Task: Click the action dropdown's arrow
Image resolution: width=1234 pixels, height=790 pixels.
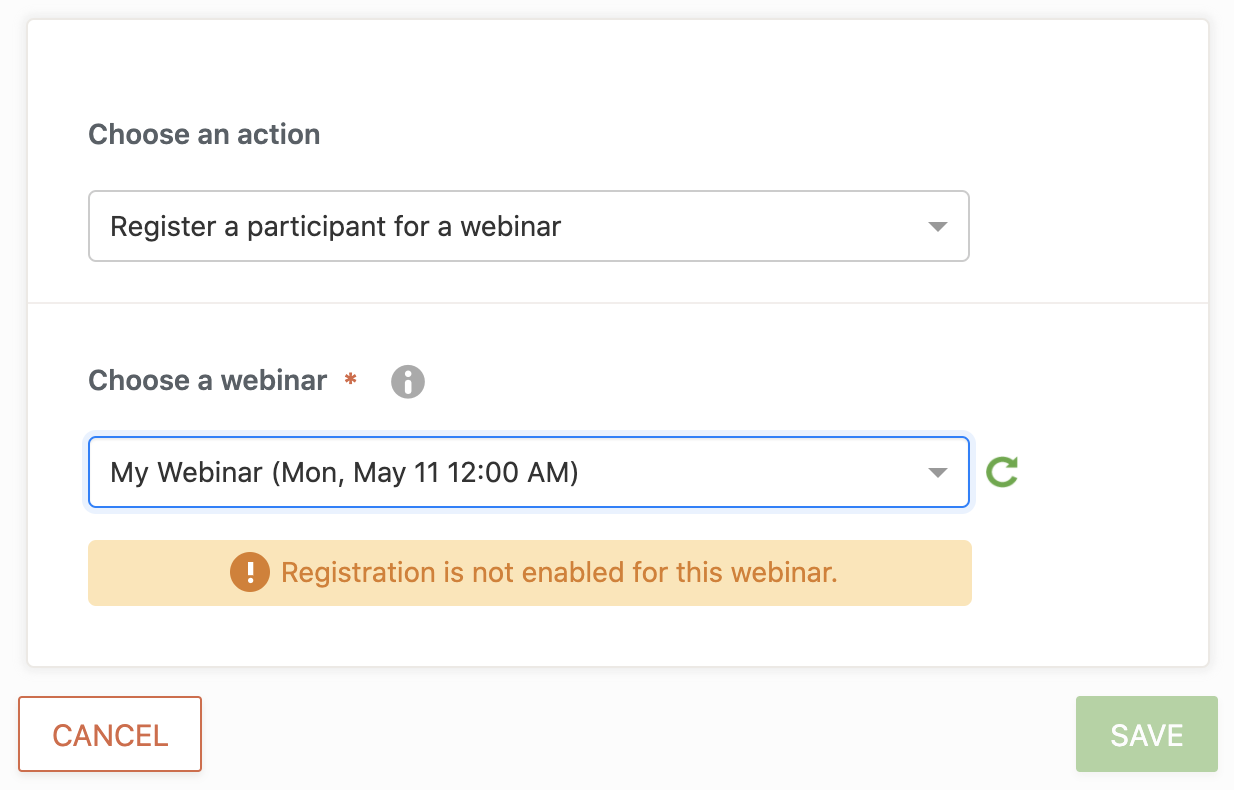Action: coord(937,227)
